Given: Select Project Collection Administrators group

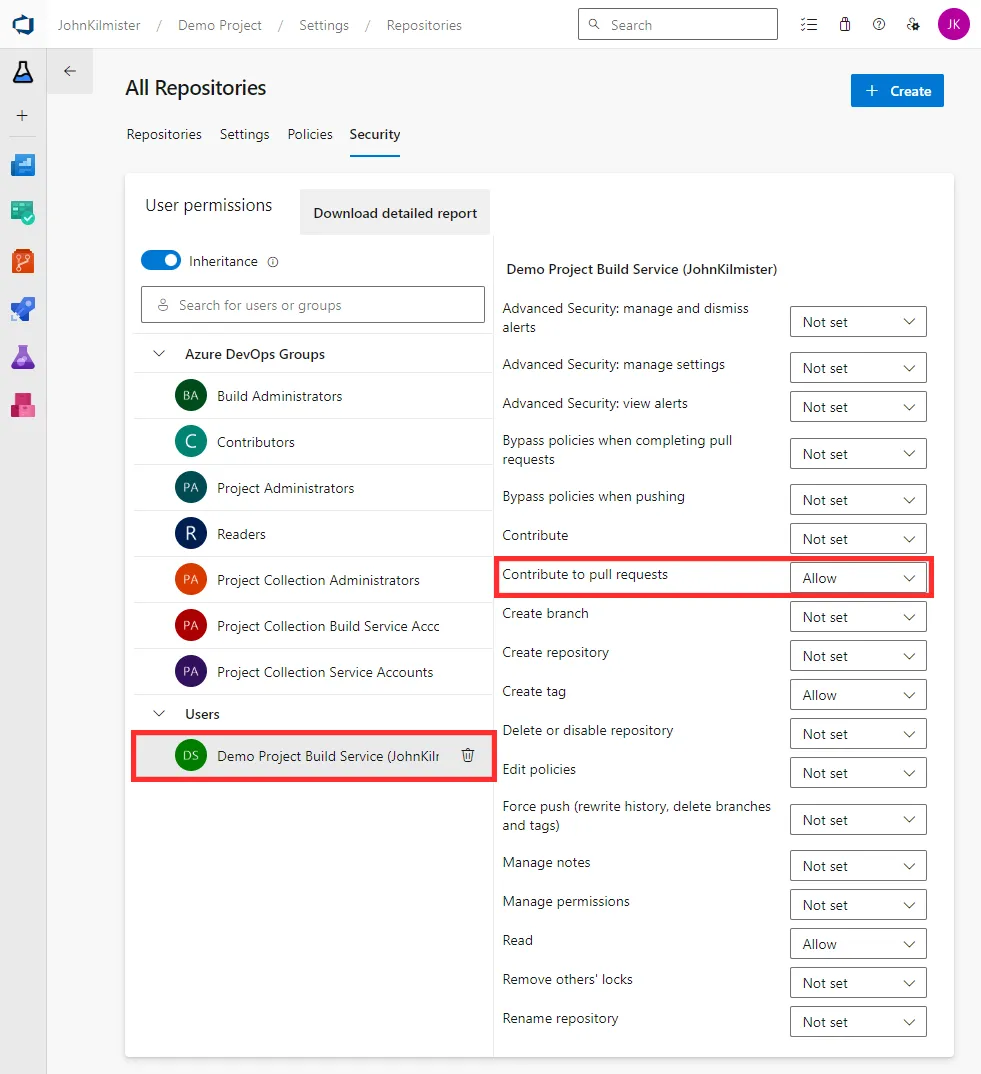Looking at the screenshot, I should click(x=313, y=579).
